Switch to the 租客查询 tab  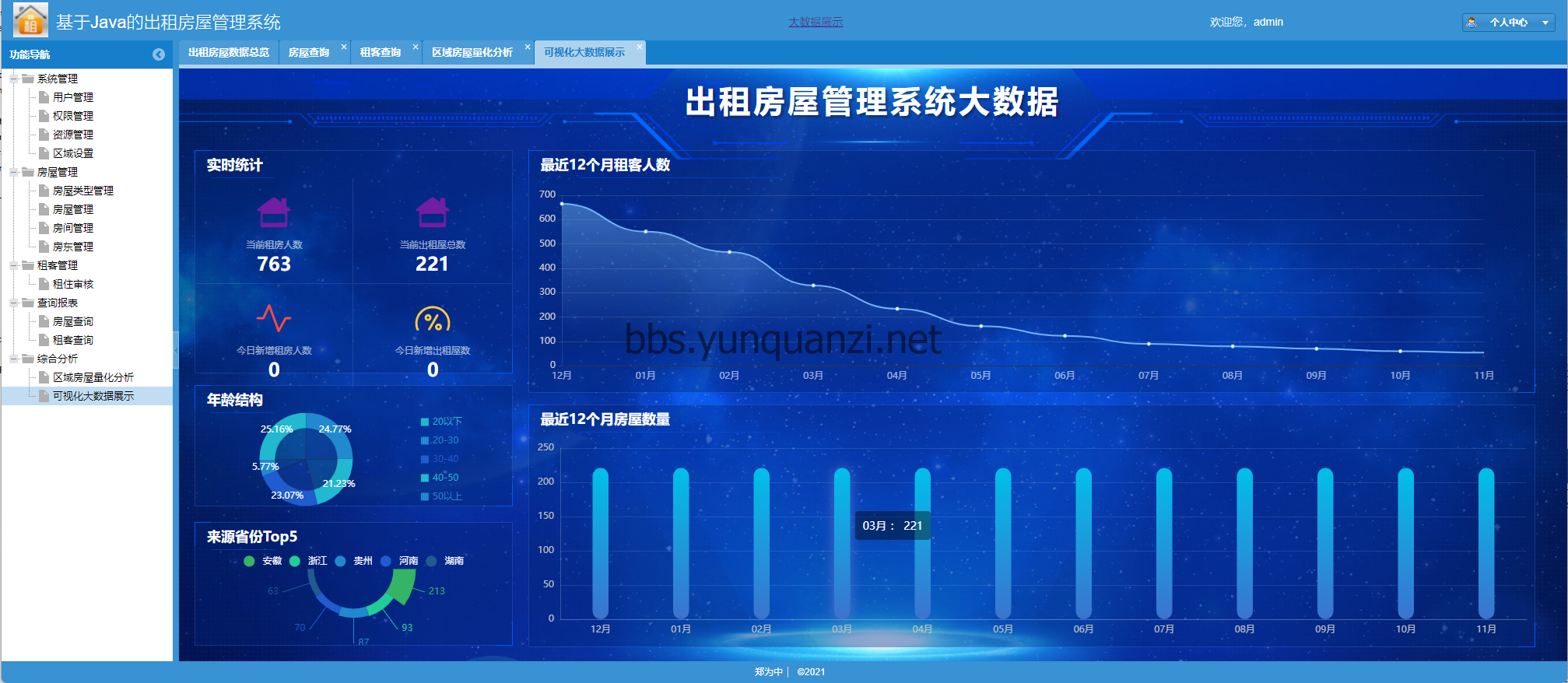pyautogui.click(x=380, y=53)
